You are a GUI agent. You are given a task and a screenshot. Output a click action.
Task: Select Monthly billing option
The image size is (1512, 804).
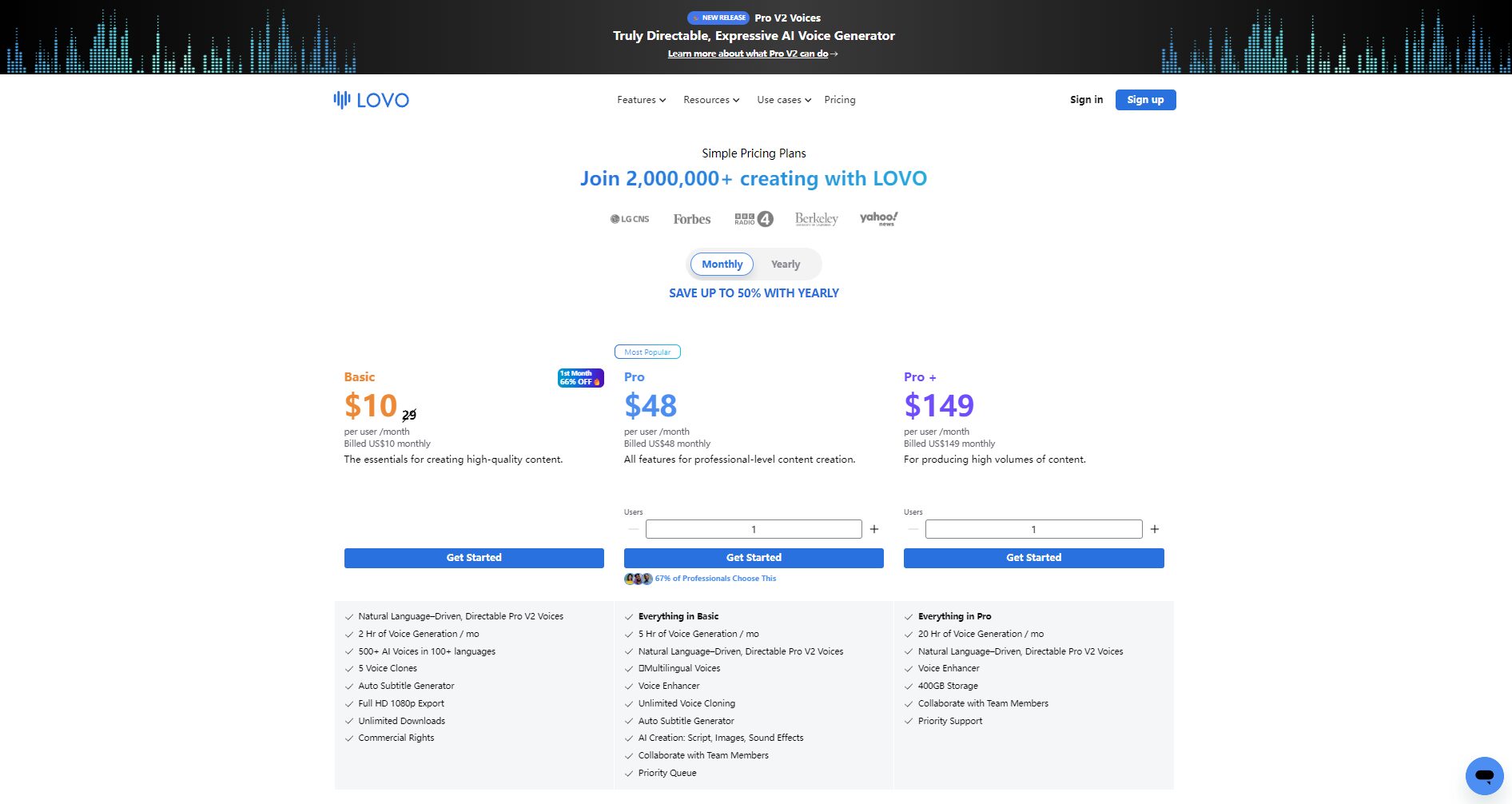pyautogui.click(x=722, y=265)
